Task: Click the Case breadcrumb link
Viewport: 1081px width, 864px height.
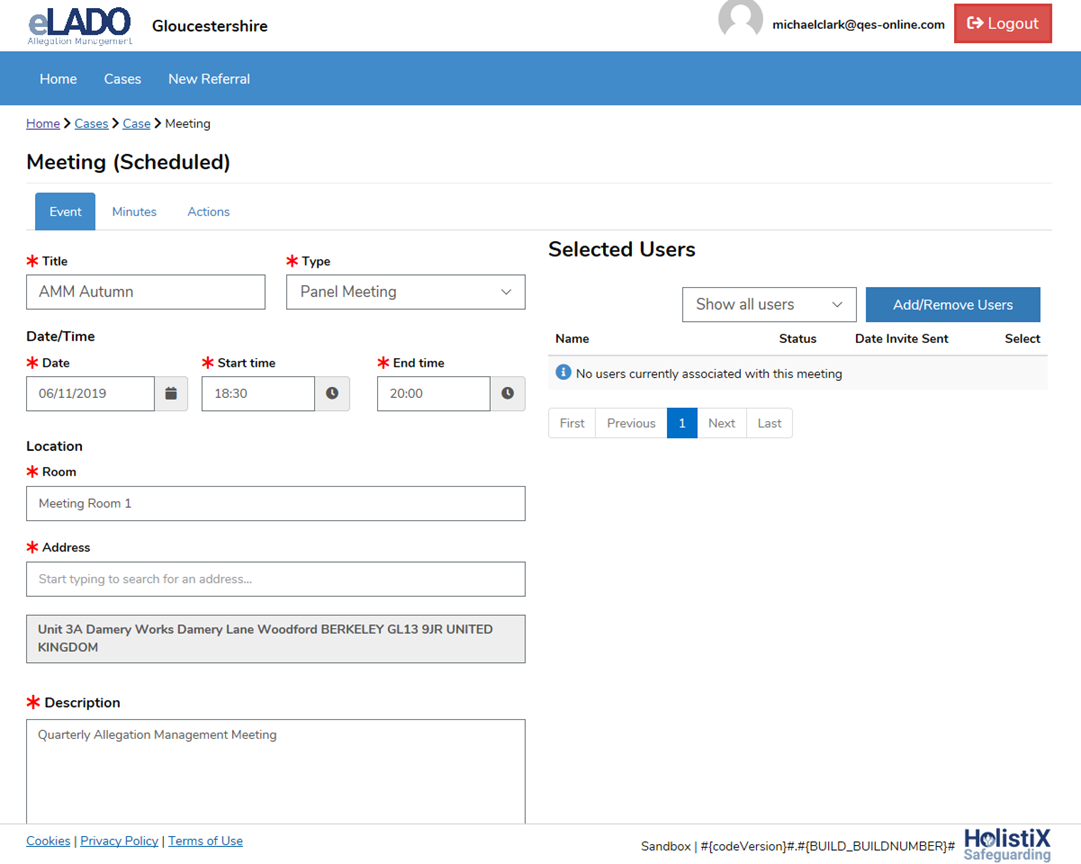Action: [x=136, y=124]
